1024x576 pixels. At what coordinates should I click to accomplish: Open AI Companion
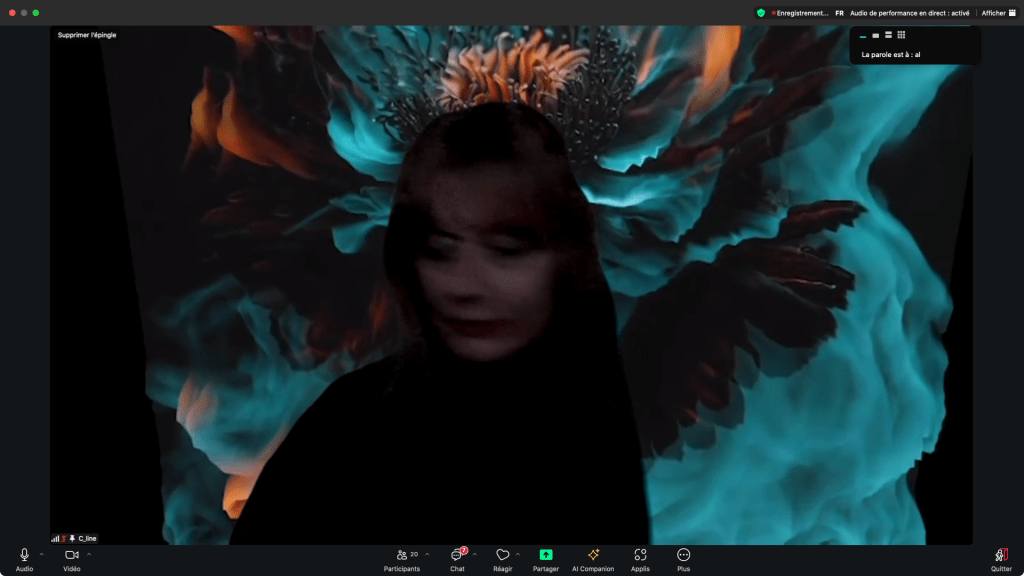(x=593, y=555)
